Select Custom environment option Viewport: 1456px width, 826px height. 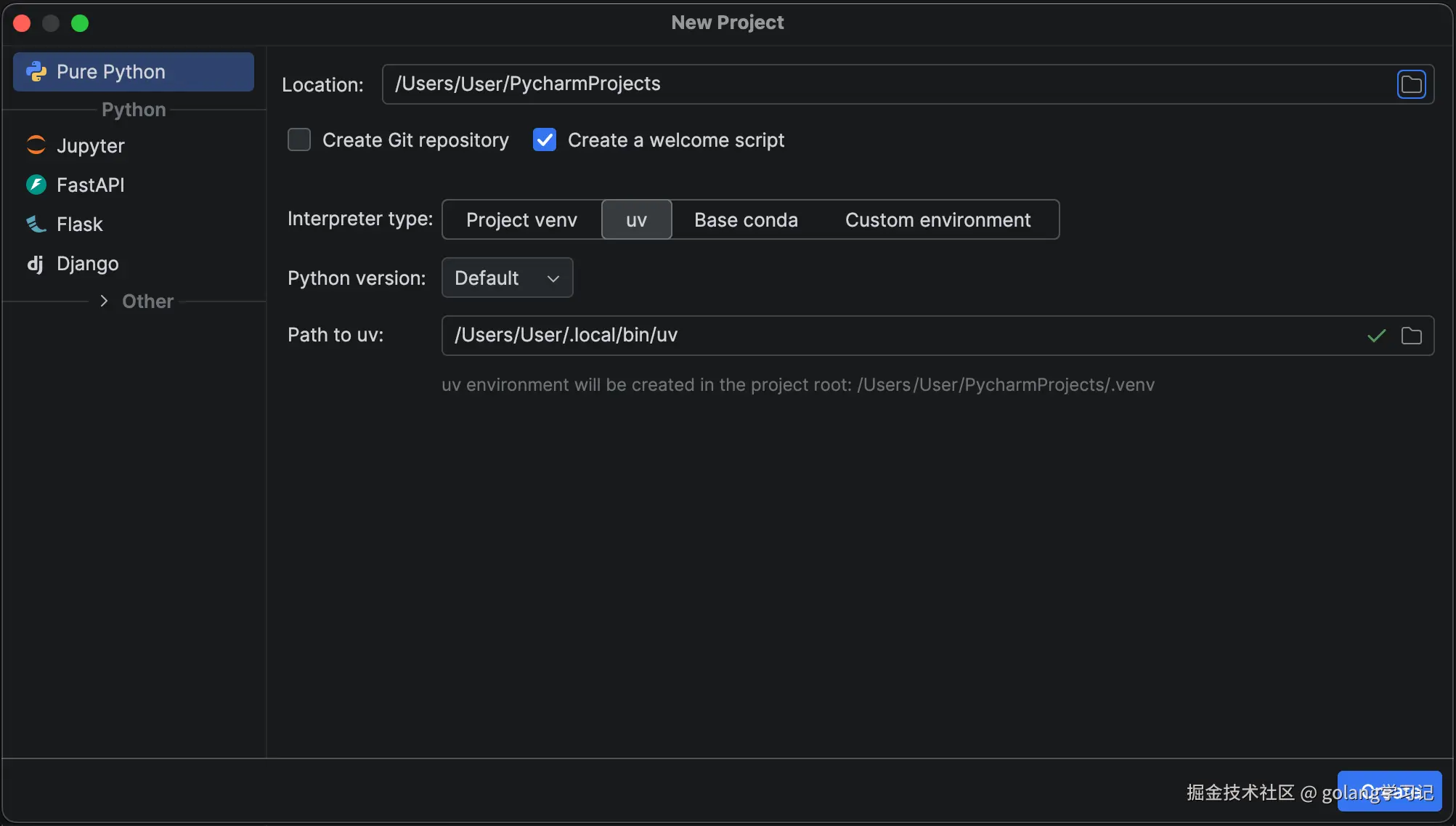pyautogui.click(x=938, y=219)
